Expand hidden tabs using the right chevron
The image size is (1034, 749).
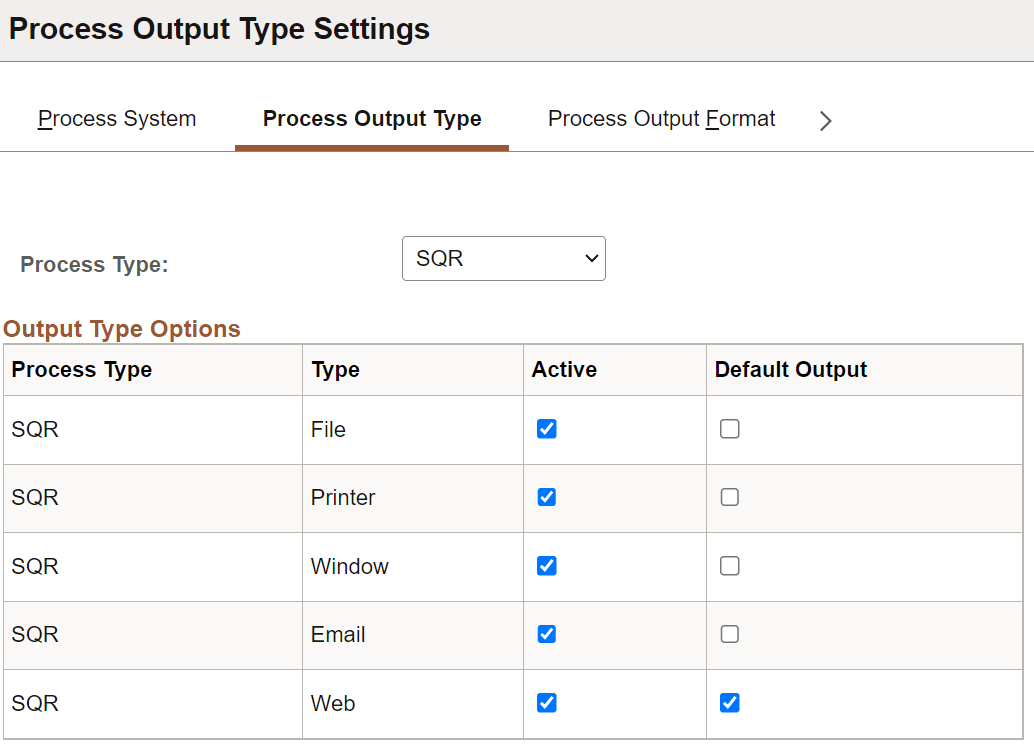tap(825, 120)
